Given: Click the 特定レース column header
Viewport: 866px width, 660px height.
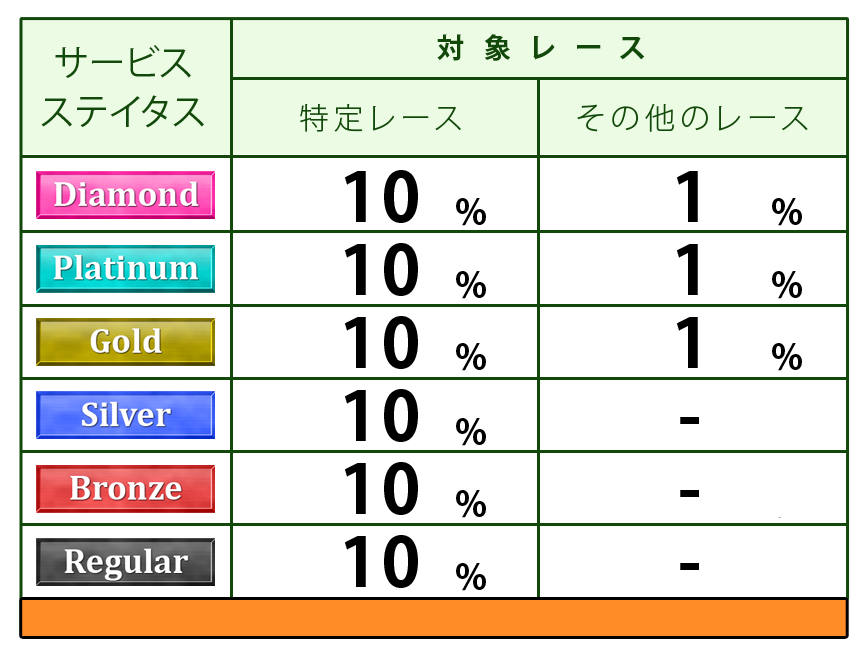Looking at the screenshot, I should (x=382, y=118).
